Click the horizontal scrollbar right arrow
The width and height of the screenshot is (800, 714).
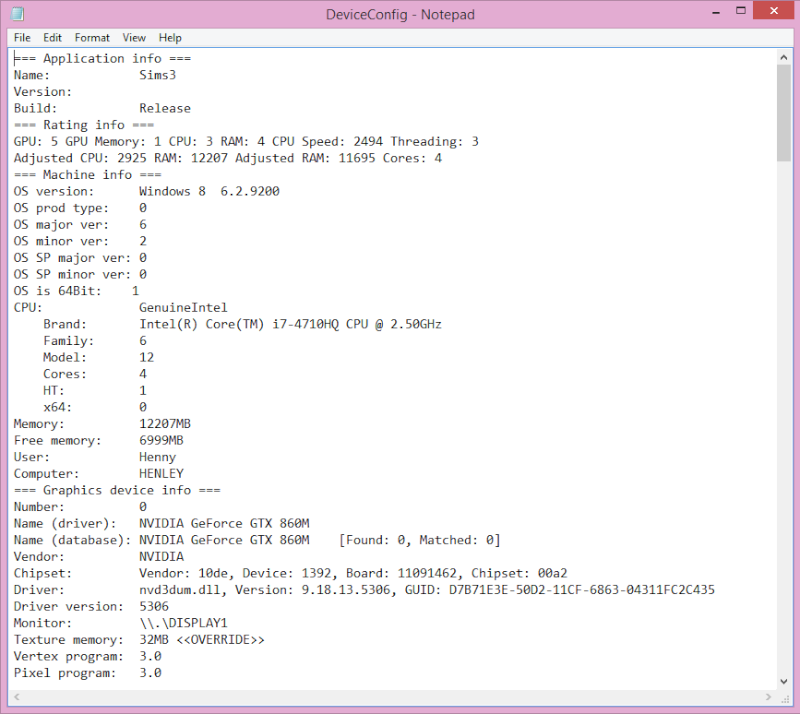coord(768,697)
